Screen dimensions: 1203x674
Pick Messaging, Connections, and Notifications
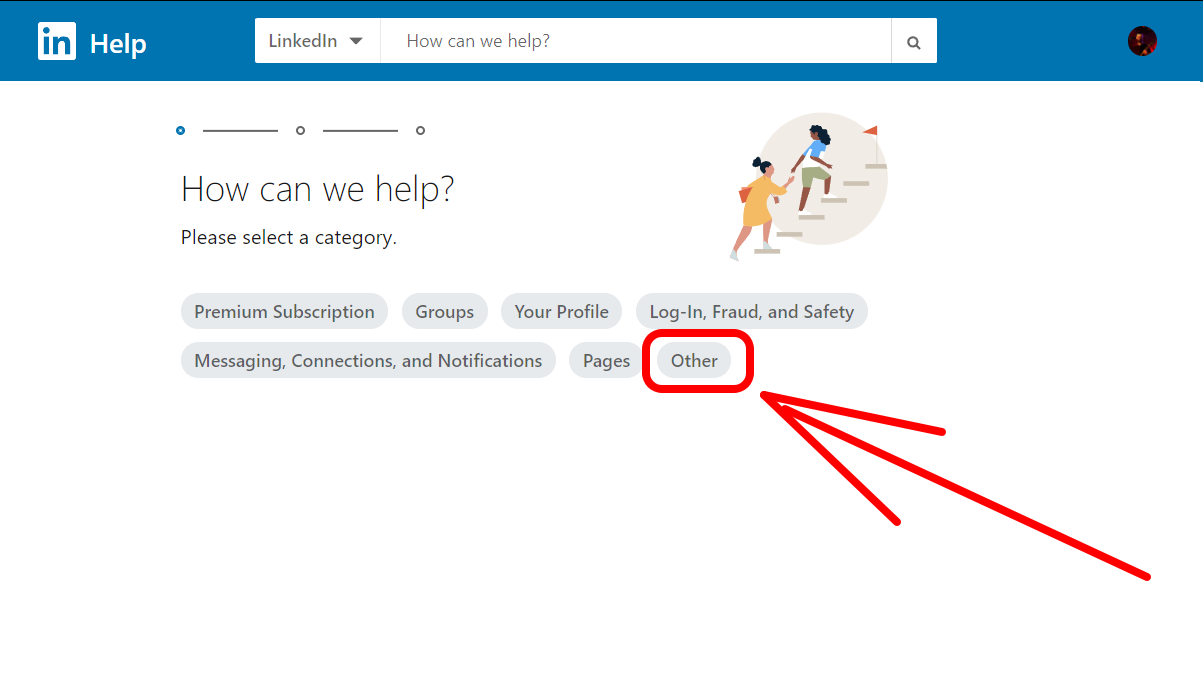(x=367, y=360)
